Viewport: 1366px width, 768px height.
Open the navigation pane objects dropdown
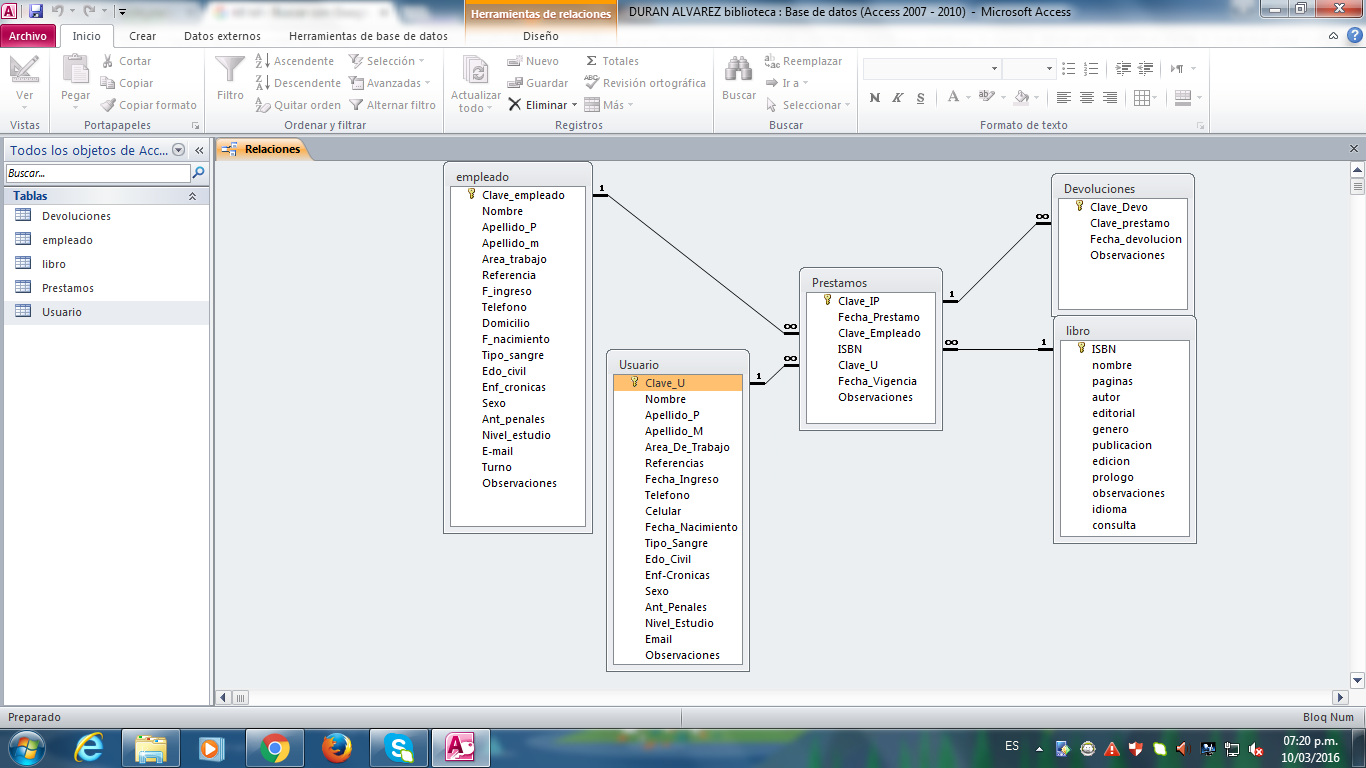click(x=179, y=150)
